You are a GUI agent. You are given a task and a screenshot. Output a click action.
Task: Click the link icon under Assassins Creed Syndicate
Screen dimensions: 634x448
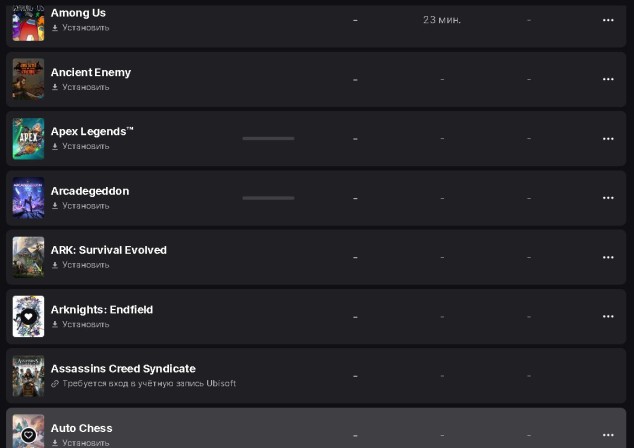click(55, 384)
